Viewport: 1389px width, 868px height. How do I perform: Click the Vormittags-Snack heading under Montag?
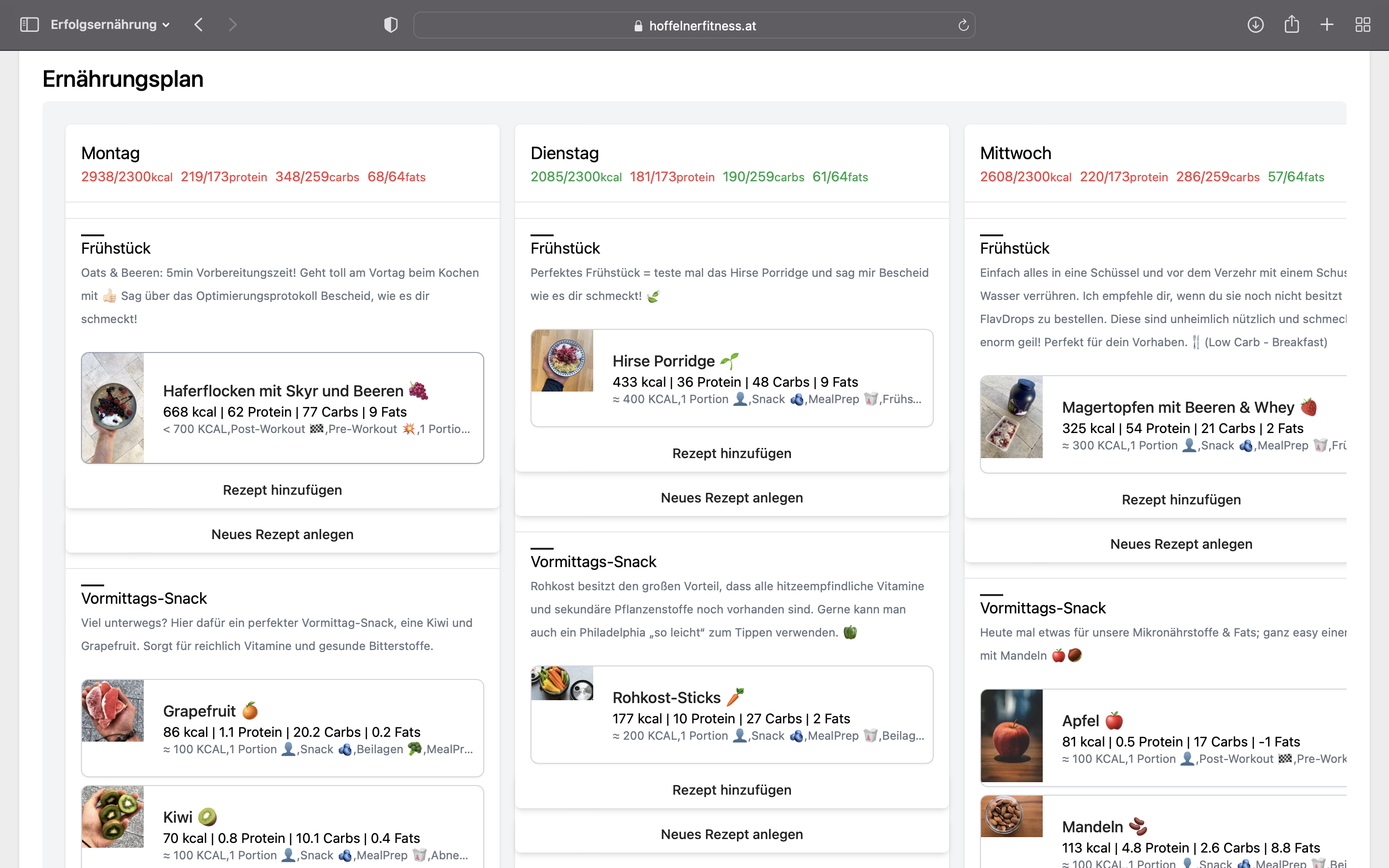click(x=144, y=598)
